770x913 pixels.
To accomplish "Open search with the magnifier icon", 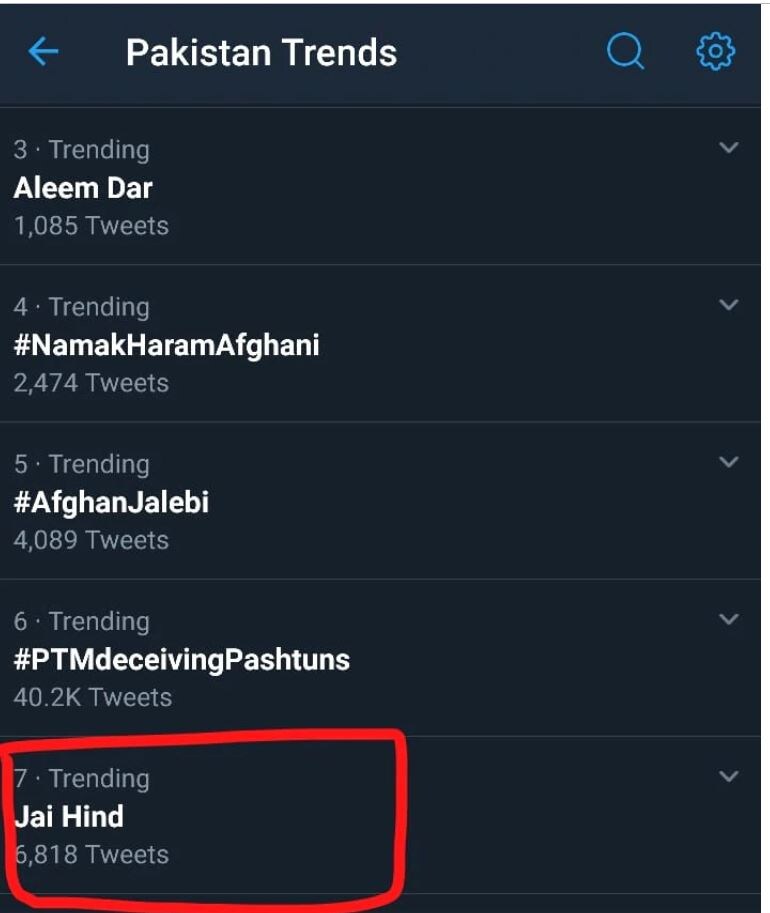I will coord(625,52).
